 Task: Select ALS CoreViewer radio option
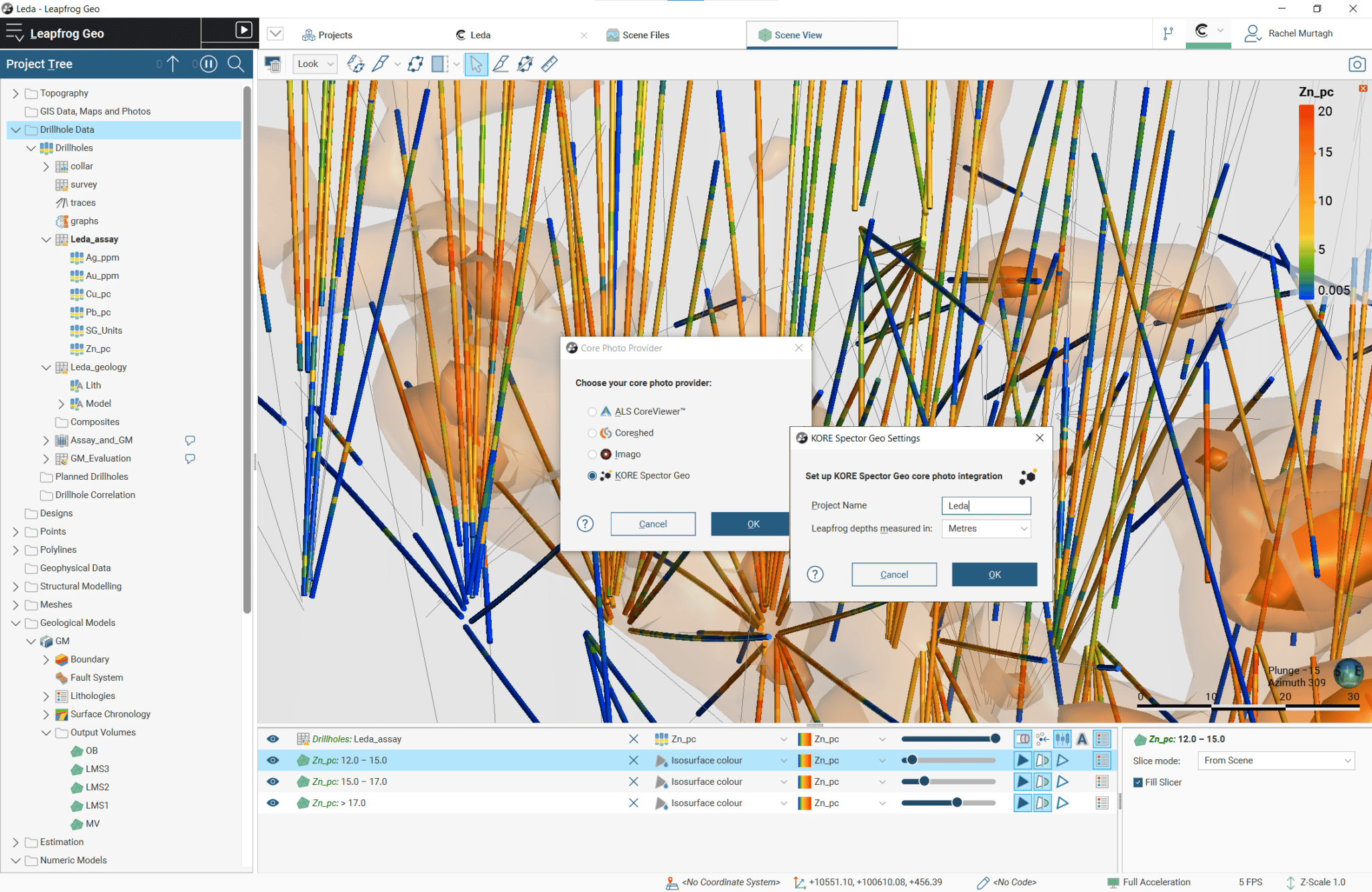(x=592, y=411)
